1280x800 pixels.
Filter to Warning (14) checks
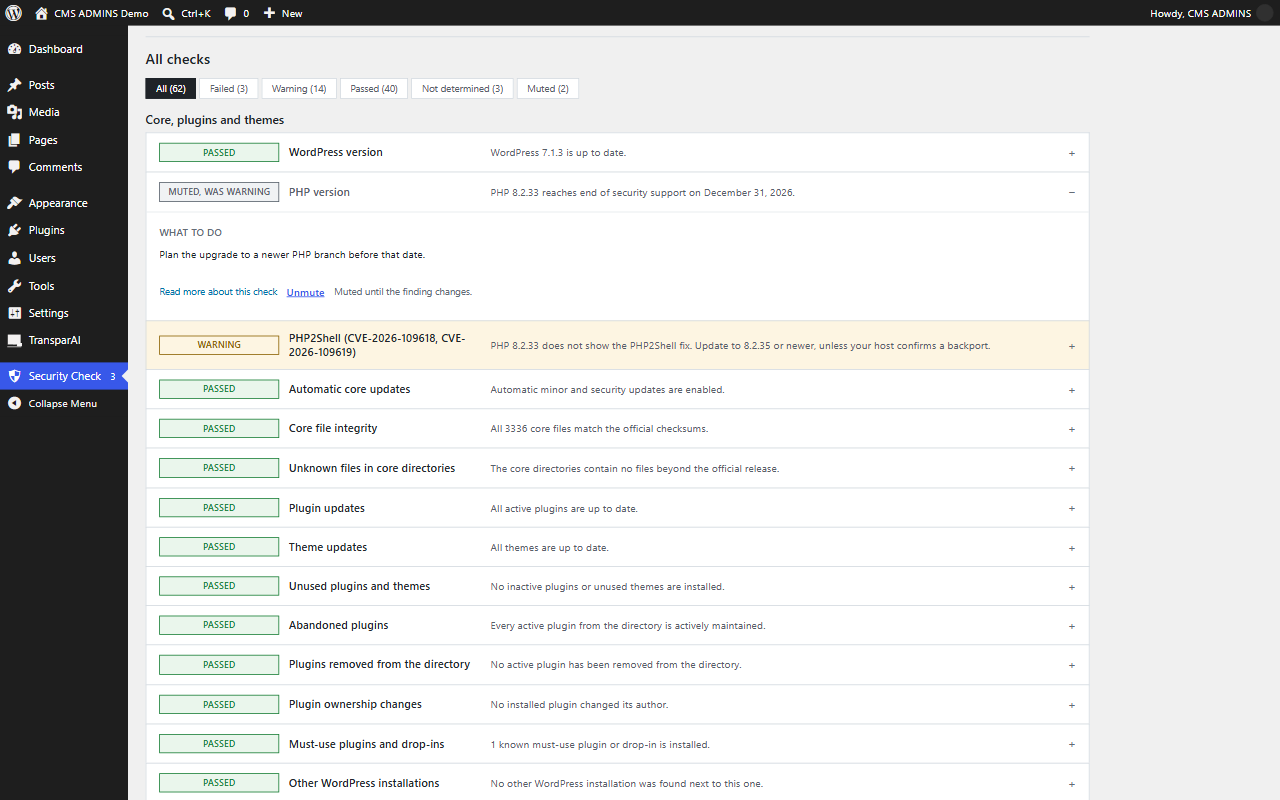coord(299,89)
